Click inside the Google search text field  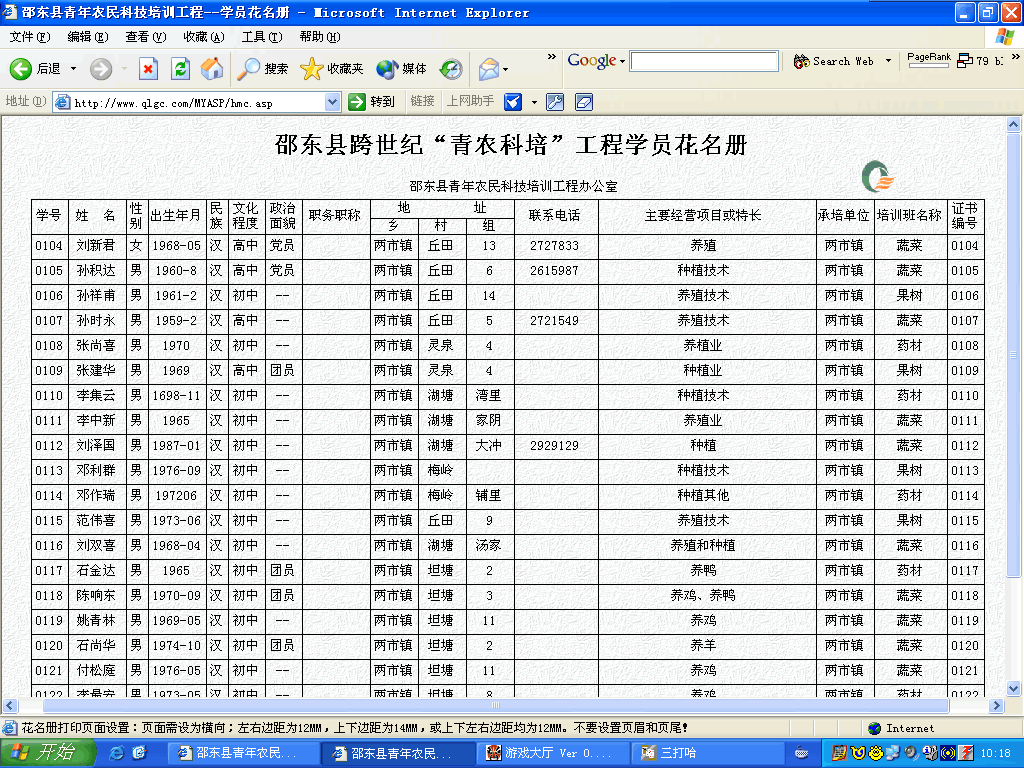[x=704, y=61]
